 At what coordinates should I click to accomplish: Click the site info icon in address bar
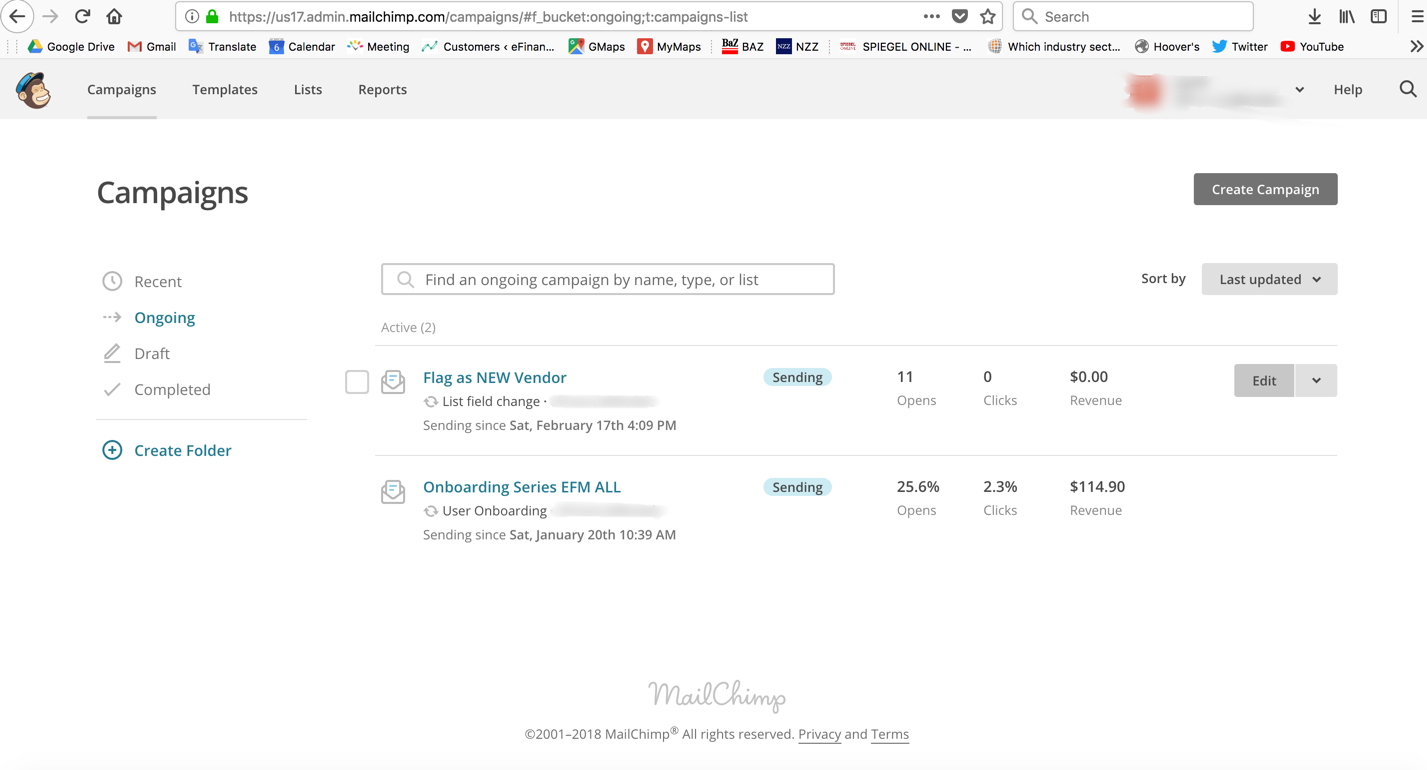191,16
